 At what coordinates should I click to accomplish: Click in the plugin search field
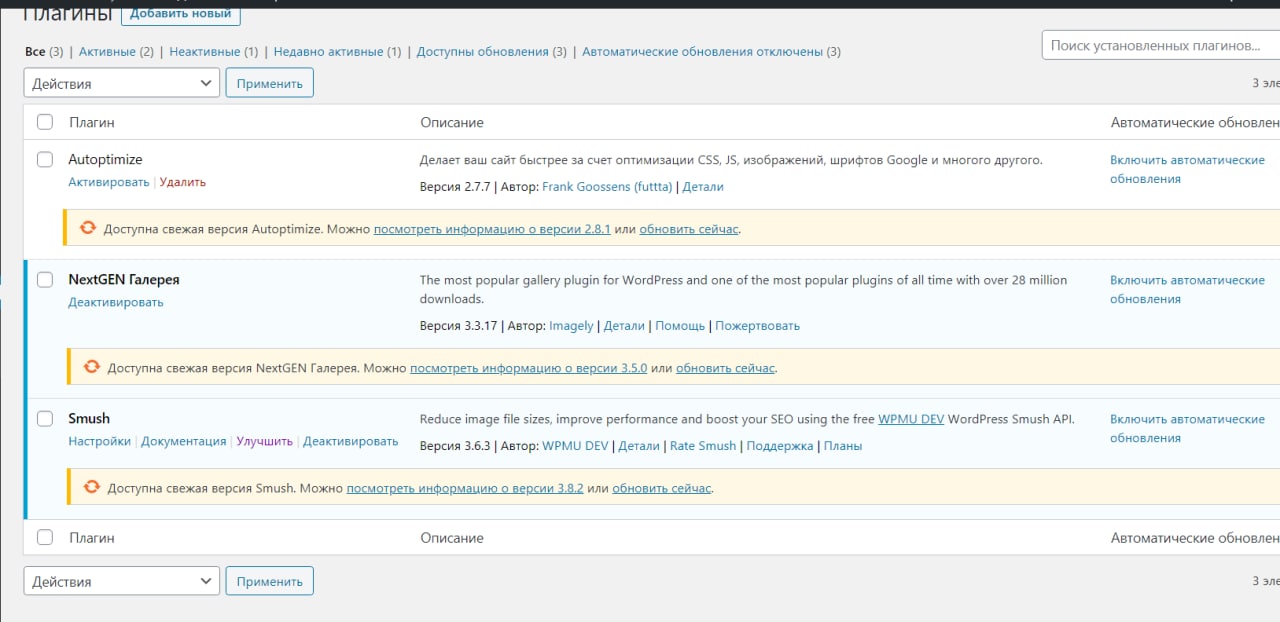coord(1160,45)
